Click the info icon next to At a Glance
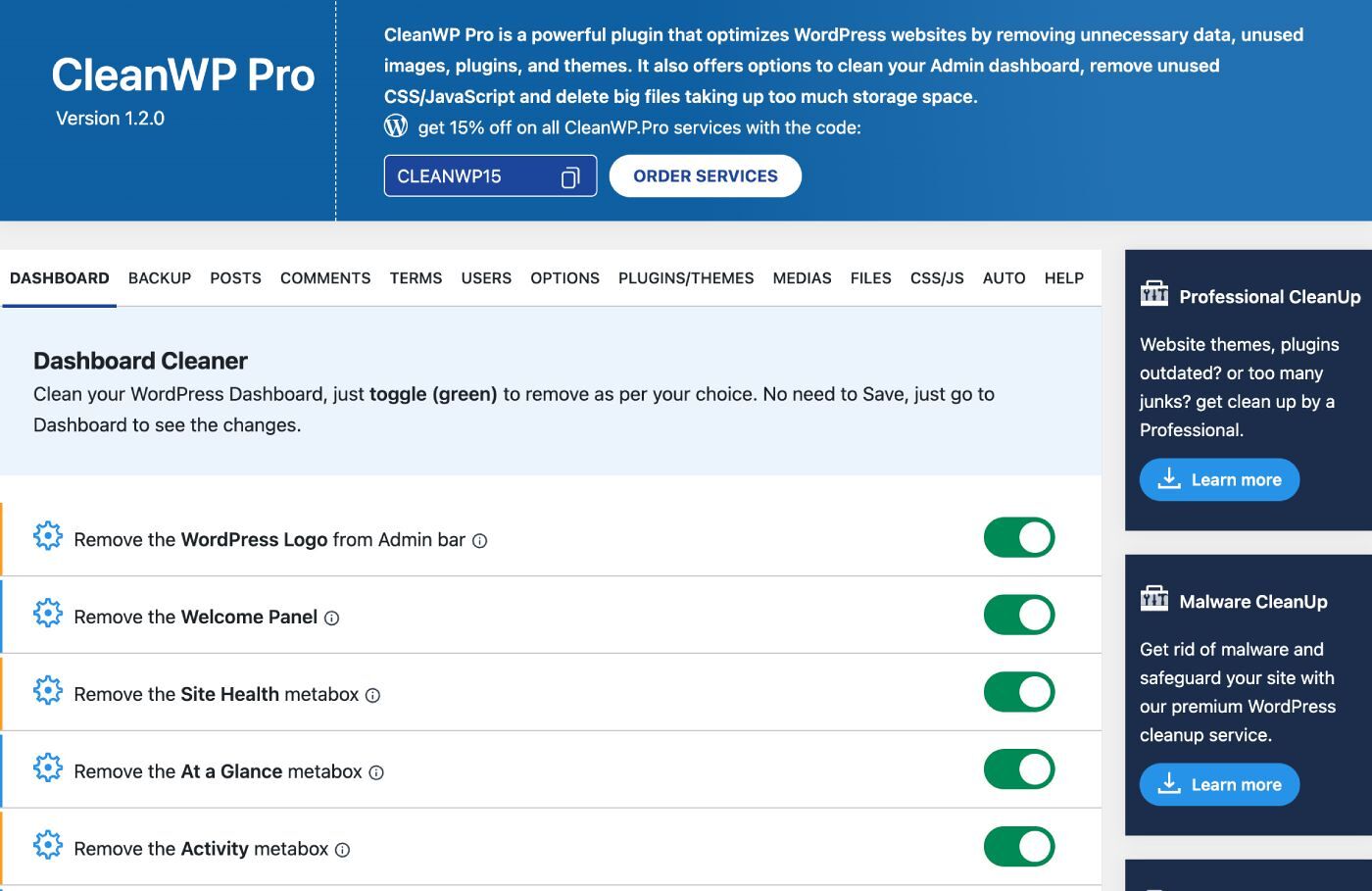The image size is (1372, 891). click(x=376, y=772)
